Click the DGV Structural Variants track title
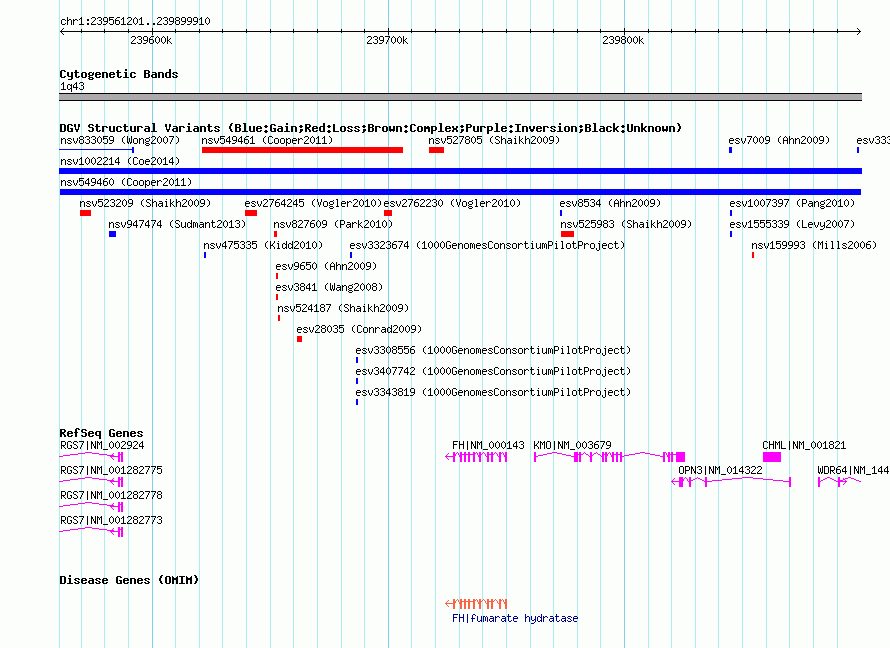Screen dimensions: 890x648 coord(371,128)
